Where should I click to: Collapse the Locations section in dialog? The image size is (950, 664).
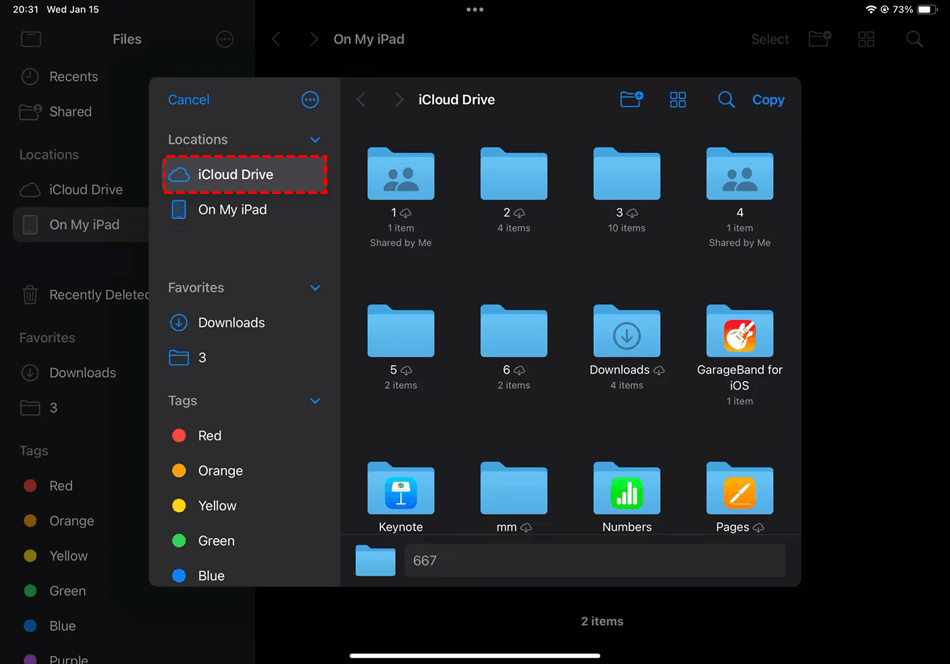tap(315, 140)
